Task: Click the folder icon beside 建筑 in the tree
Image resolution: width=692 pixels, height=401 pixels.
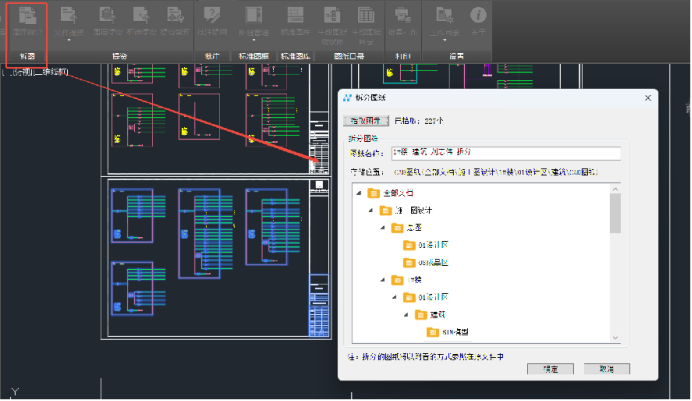Action: 421,314
